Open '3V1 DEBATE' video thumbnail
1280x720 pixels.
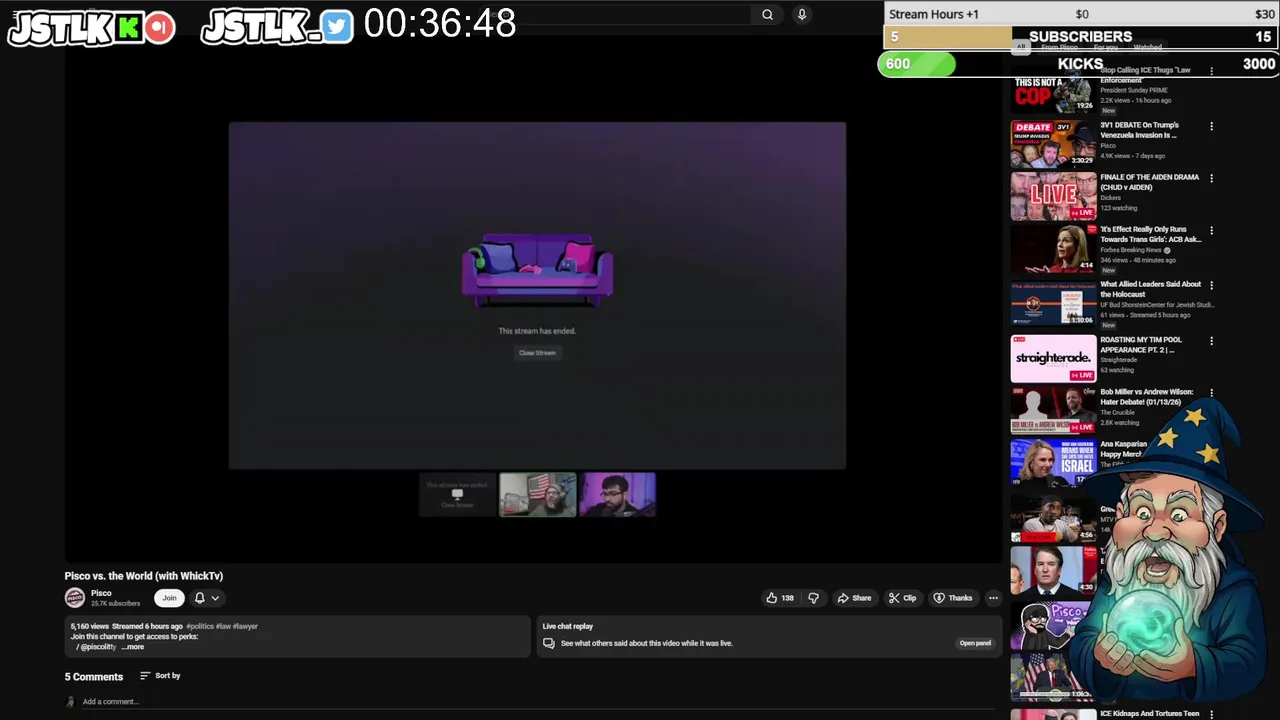[1053, 144]
